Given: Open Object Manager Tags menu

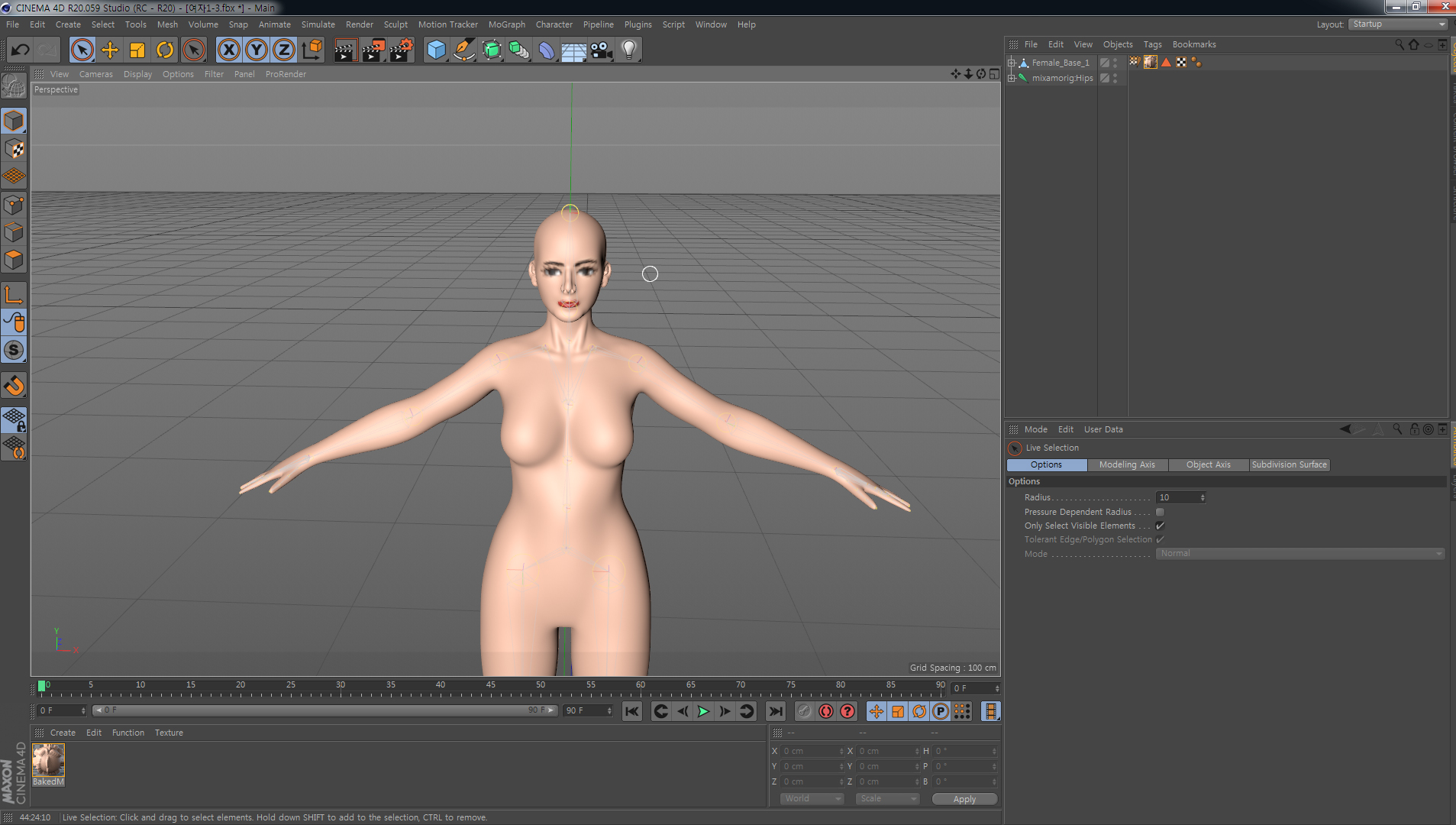Looking at the screenshot, I should [x=1152, y=44].
